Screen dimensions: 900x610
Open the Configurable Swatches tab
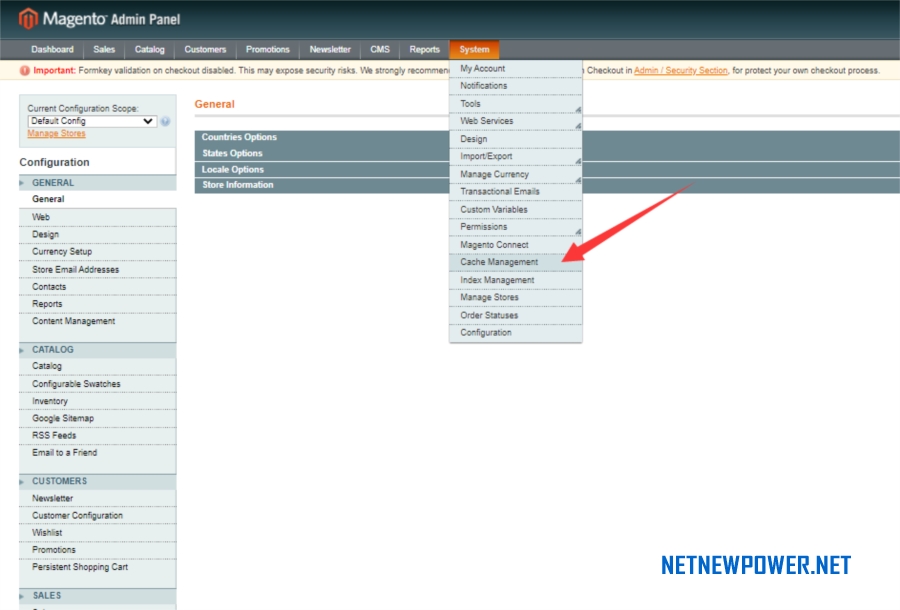coord(98,383)
